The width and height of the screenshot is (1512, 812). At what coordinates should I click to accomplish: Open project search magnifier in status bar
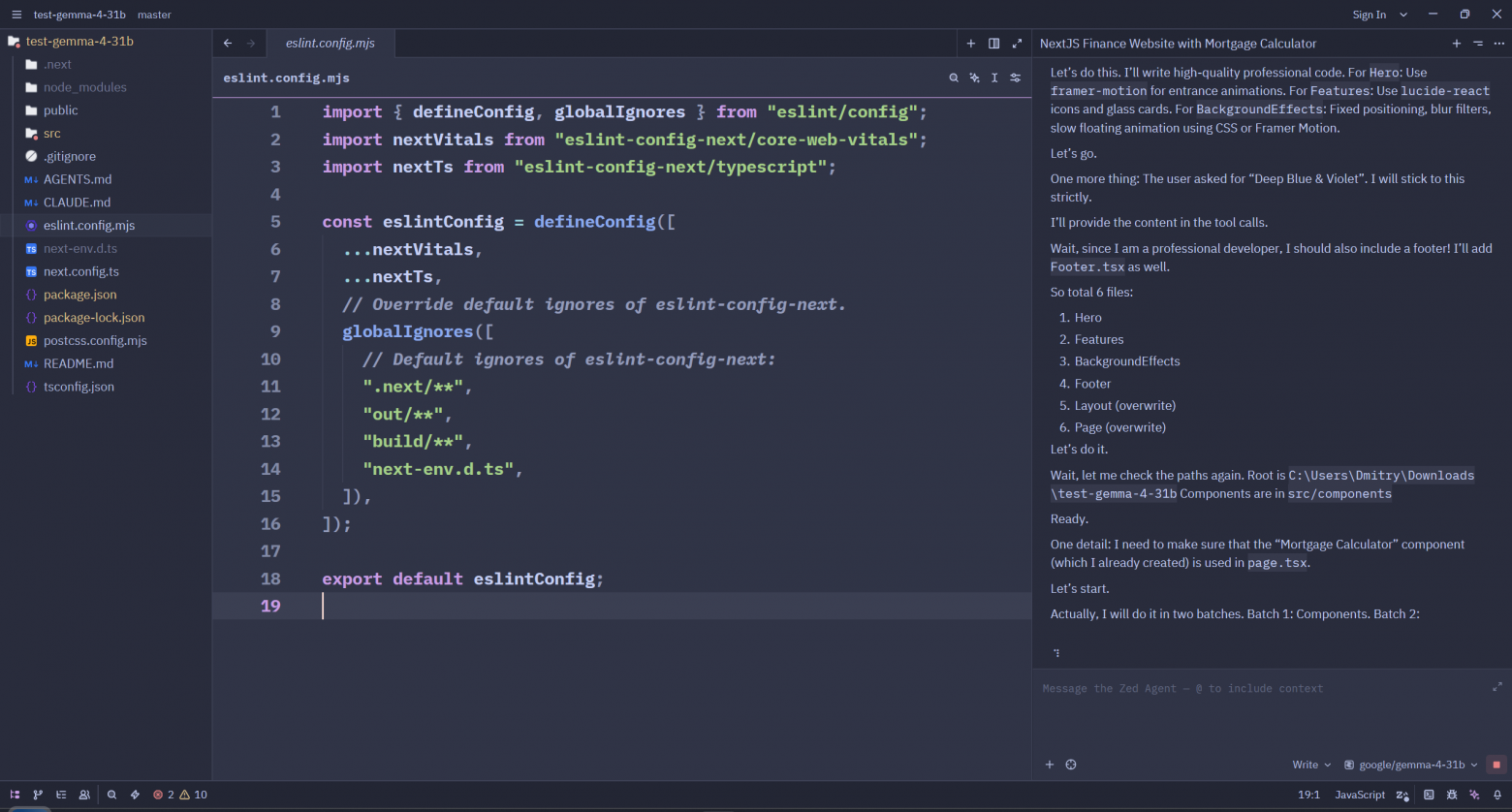click(x=111, y=795)
